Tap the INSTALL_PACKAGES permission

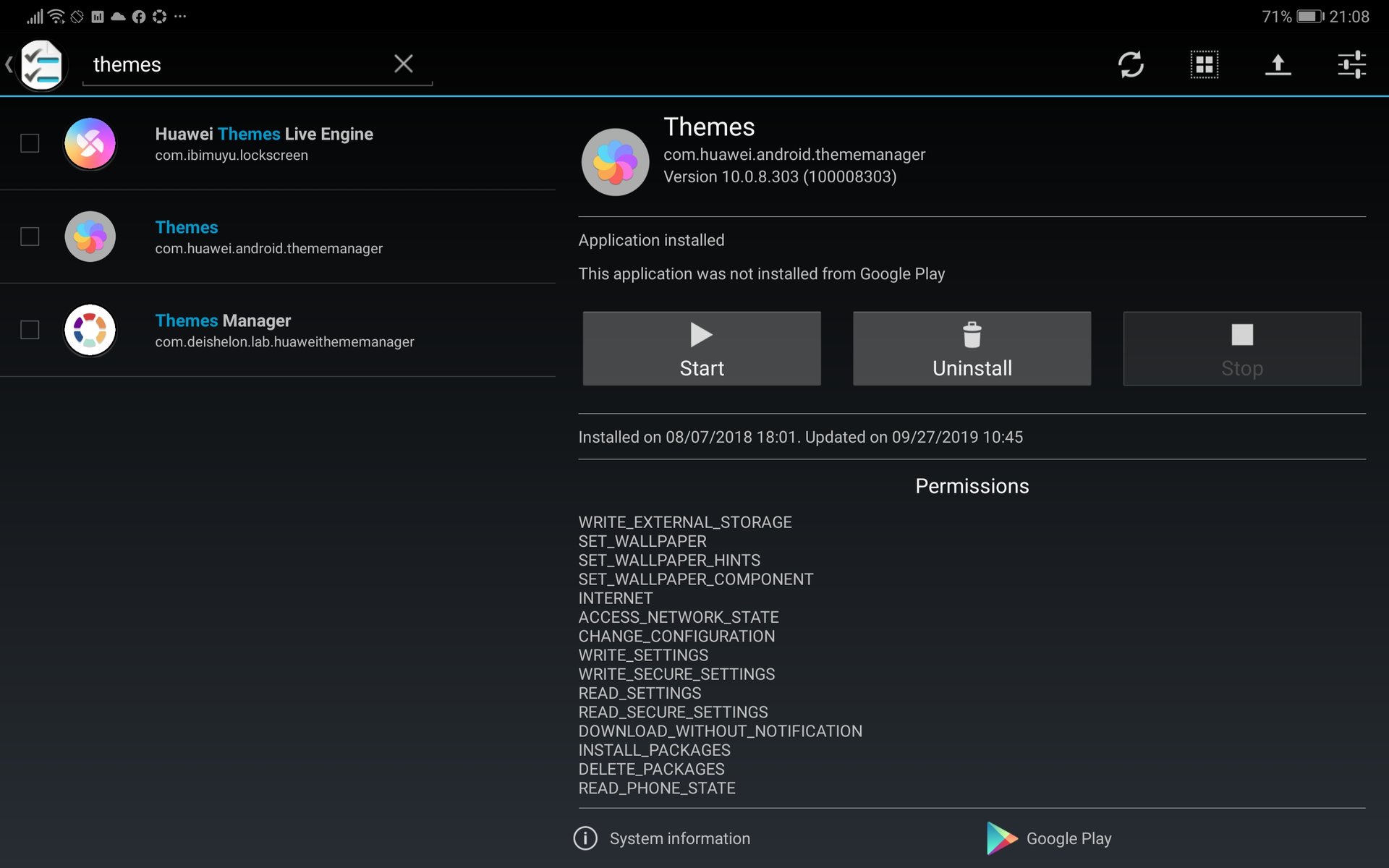click(655, 750)
